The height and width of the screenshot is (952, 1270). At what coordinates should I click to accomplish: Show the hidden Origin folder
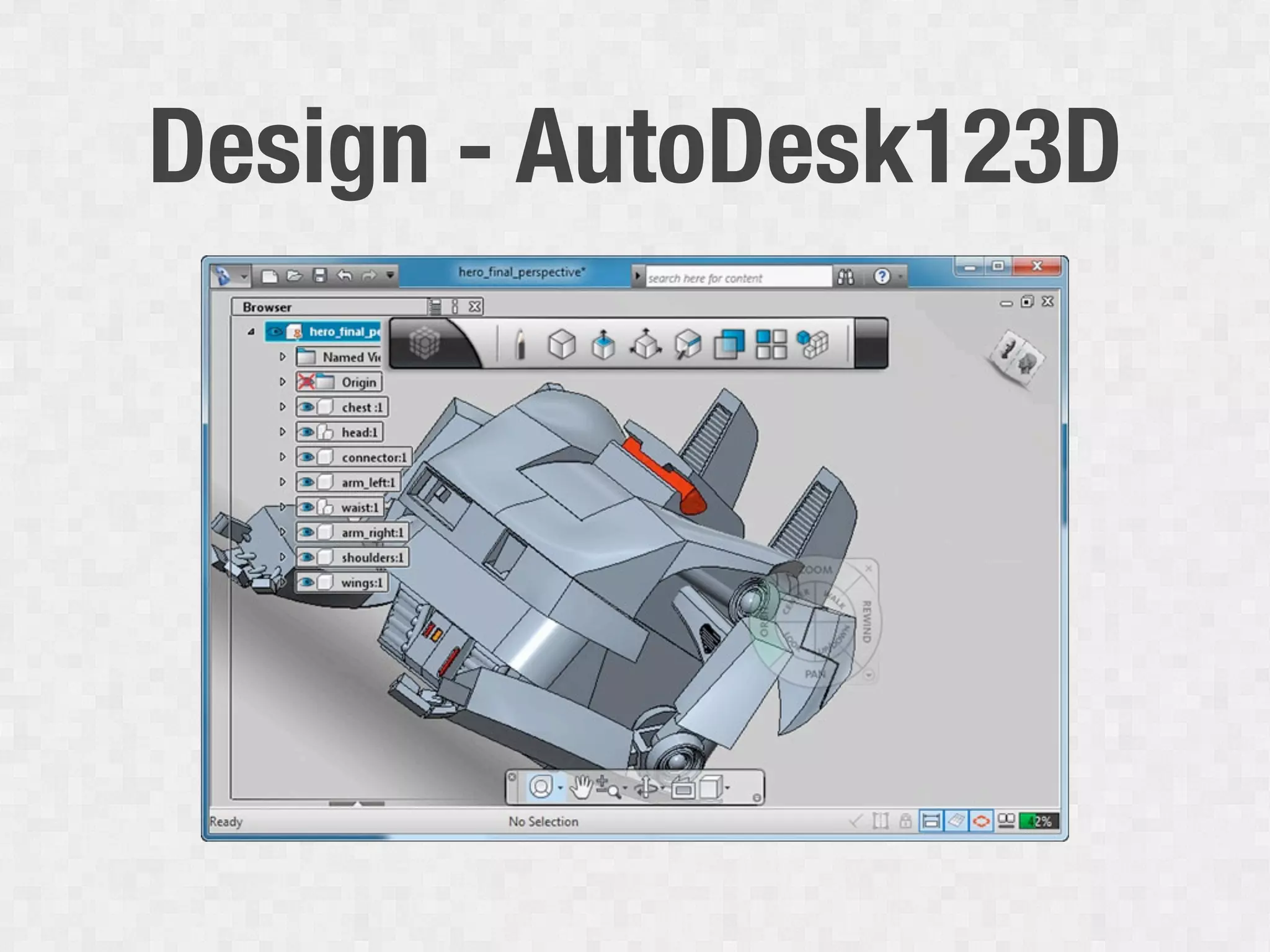point(305,382)
